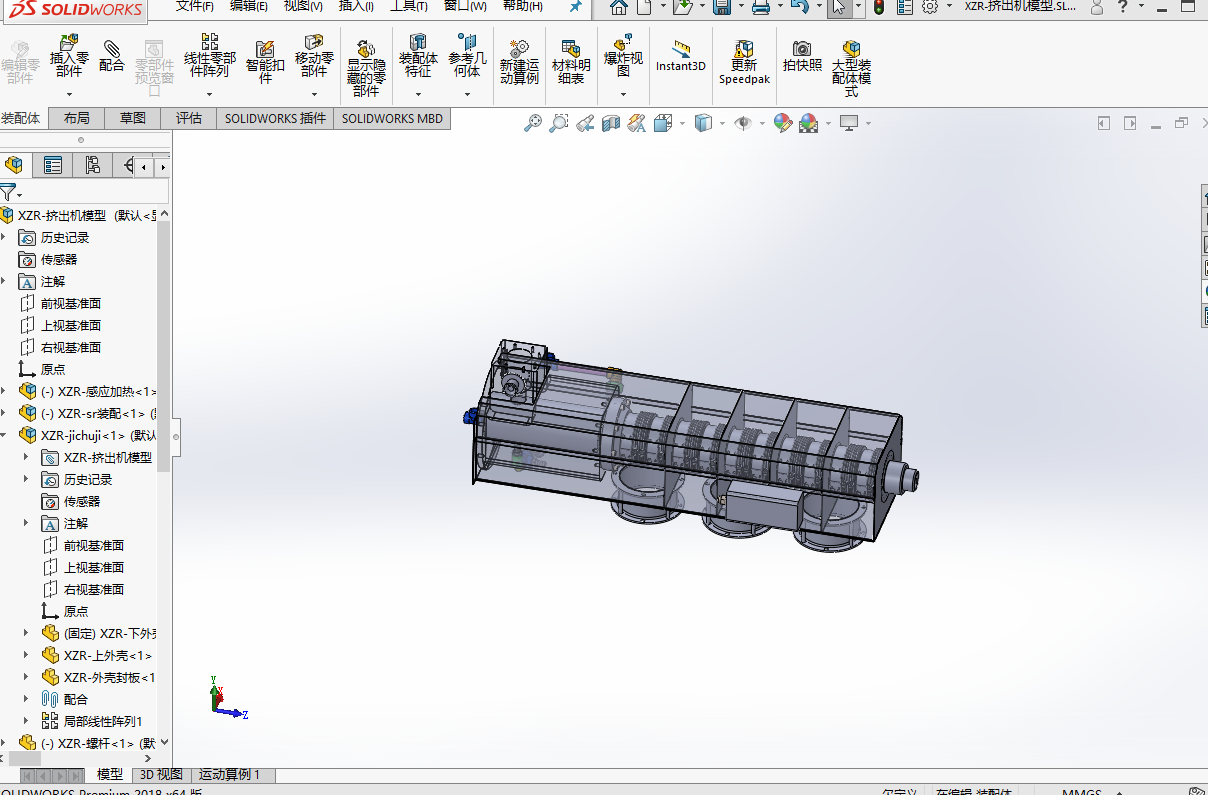Switch to the 评估 tab
1208x795 pixels.
click(189, 118)
